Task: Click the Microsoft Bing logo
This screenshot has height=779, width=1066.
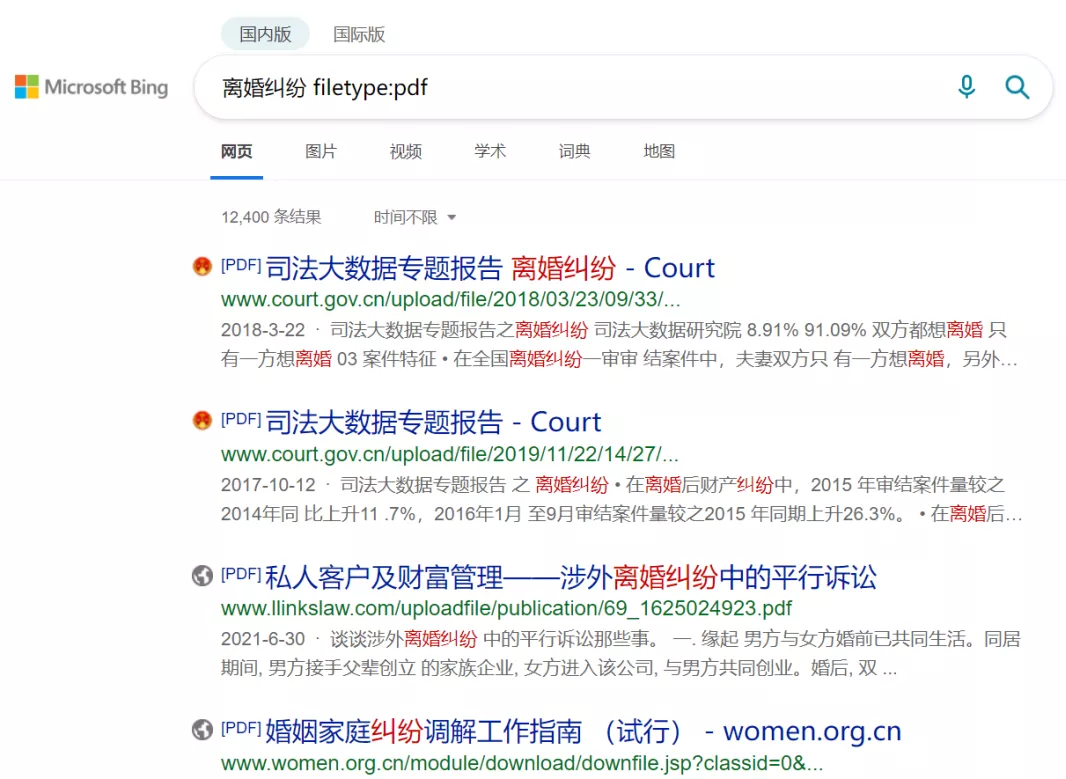Action: click(90, 87)
